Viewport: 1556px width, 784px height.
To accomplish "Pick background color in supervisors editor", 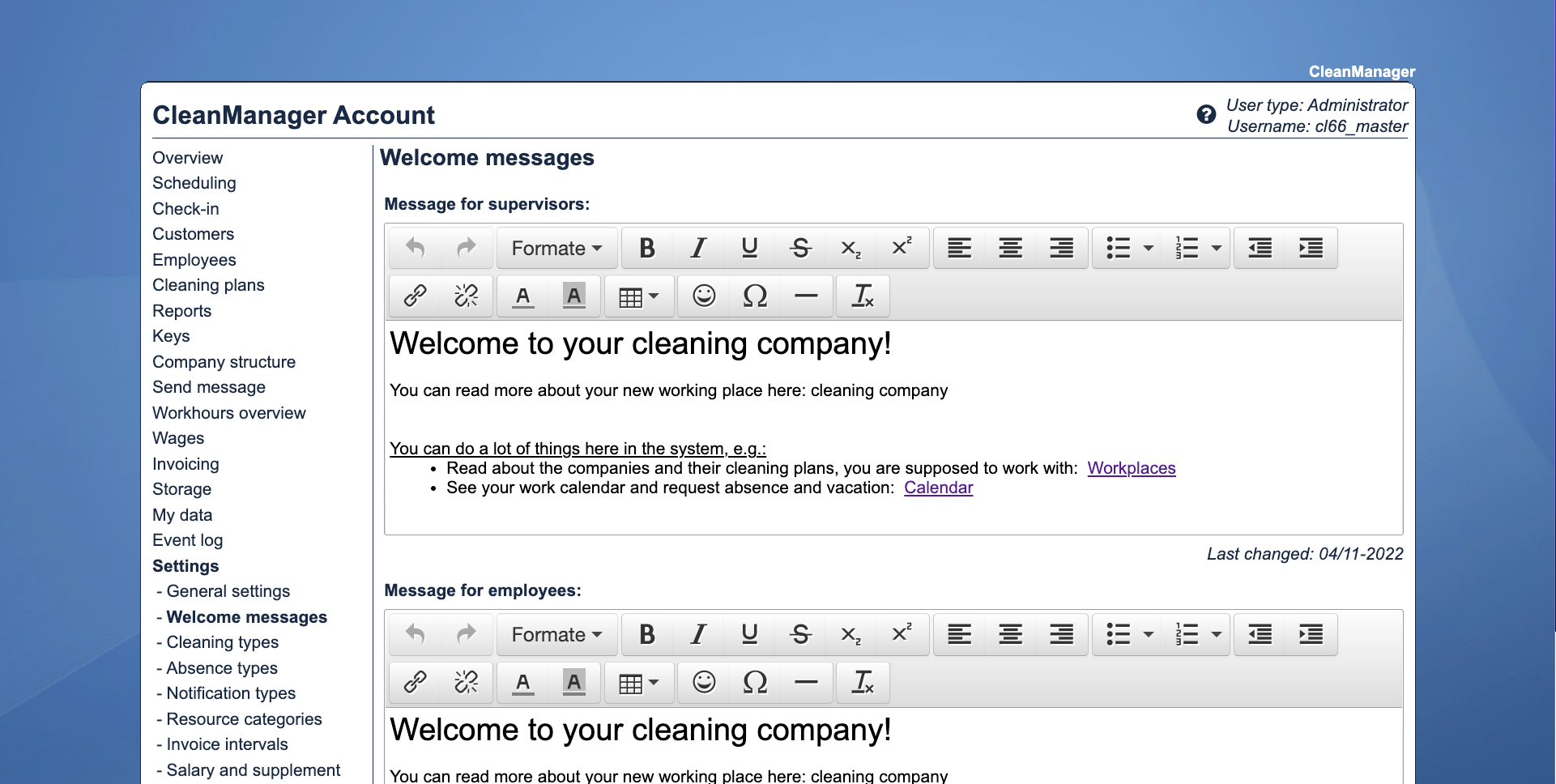I will coord(573,296).
